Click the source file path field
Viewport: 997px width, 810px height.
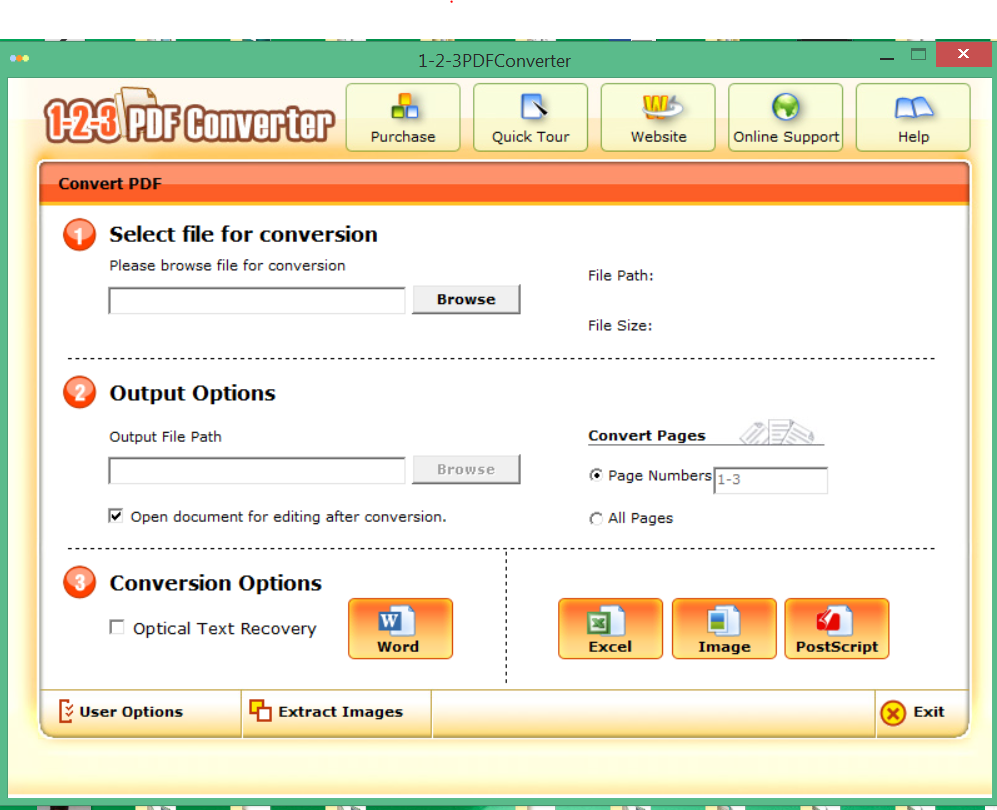click(x=257, y=301)
